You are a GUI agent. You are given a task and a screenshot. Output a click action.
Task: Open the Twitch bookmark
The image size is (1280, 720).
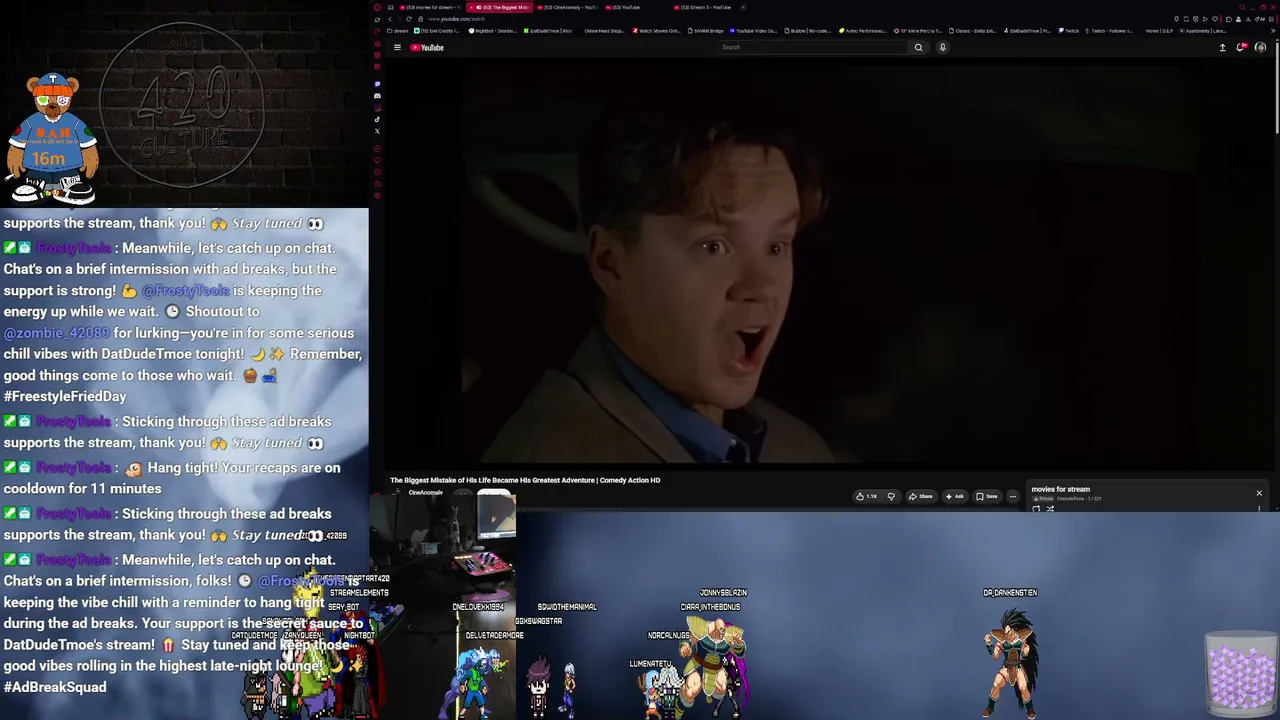(1070, 31)
